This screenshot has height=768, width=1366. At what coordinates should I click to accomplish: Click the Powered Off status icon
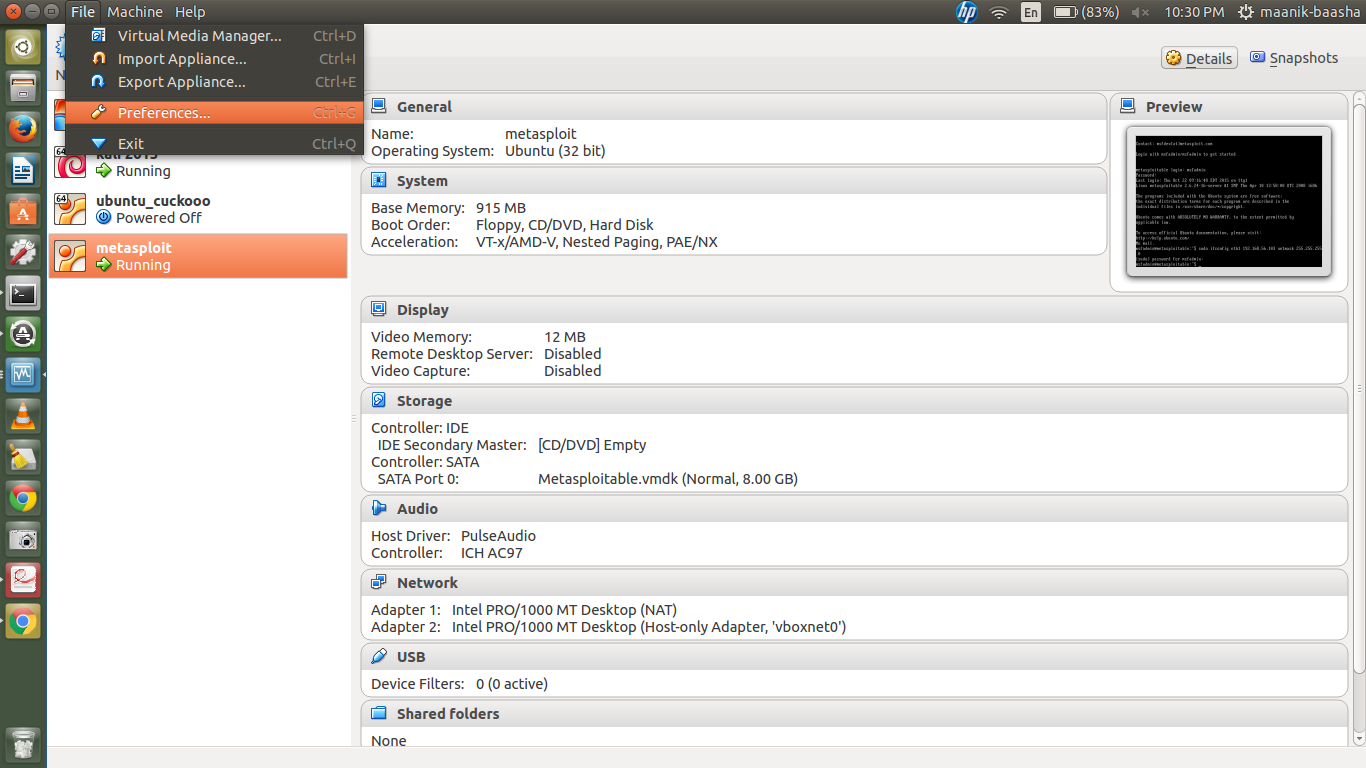(103, 218)
